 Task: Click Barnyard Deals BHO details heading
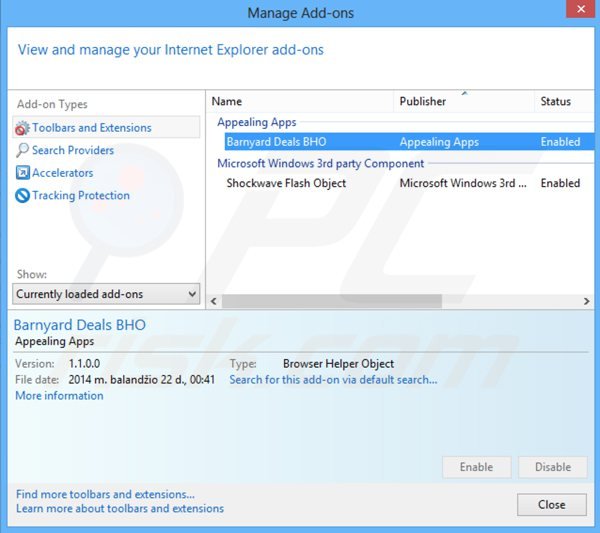tap(80, 325)
